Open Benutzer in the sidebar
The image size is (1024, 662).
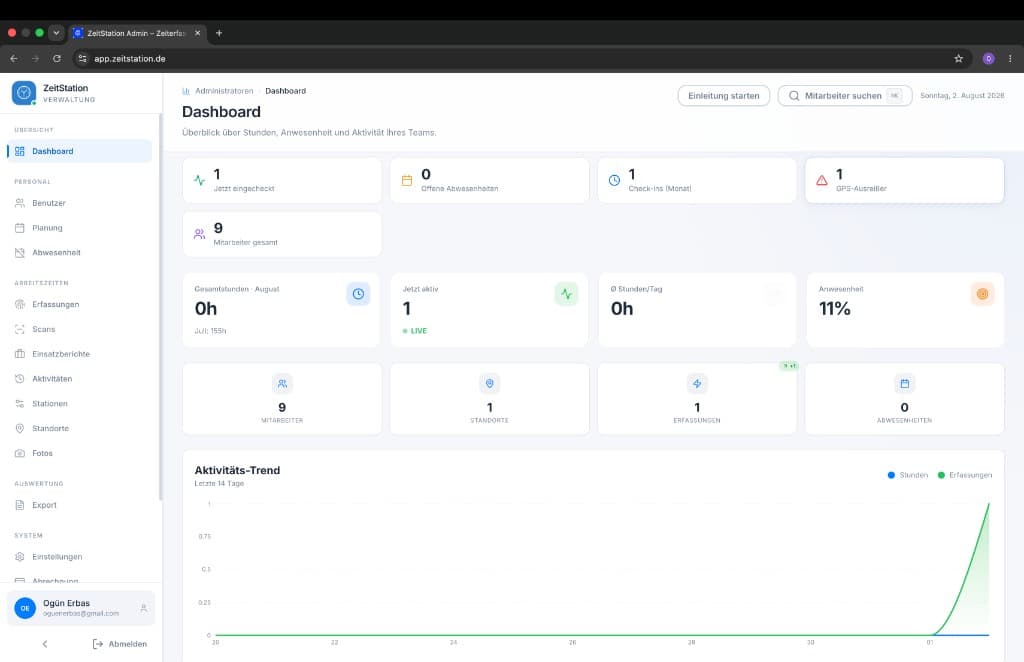pos(80,203)
